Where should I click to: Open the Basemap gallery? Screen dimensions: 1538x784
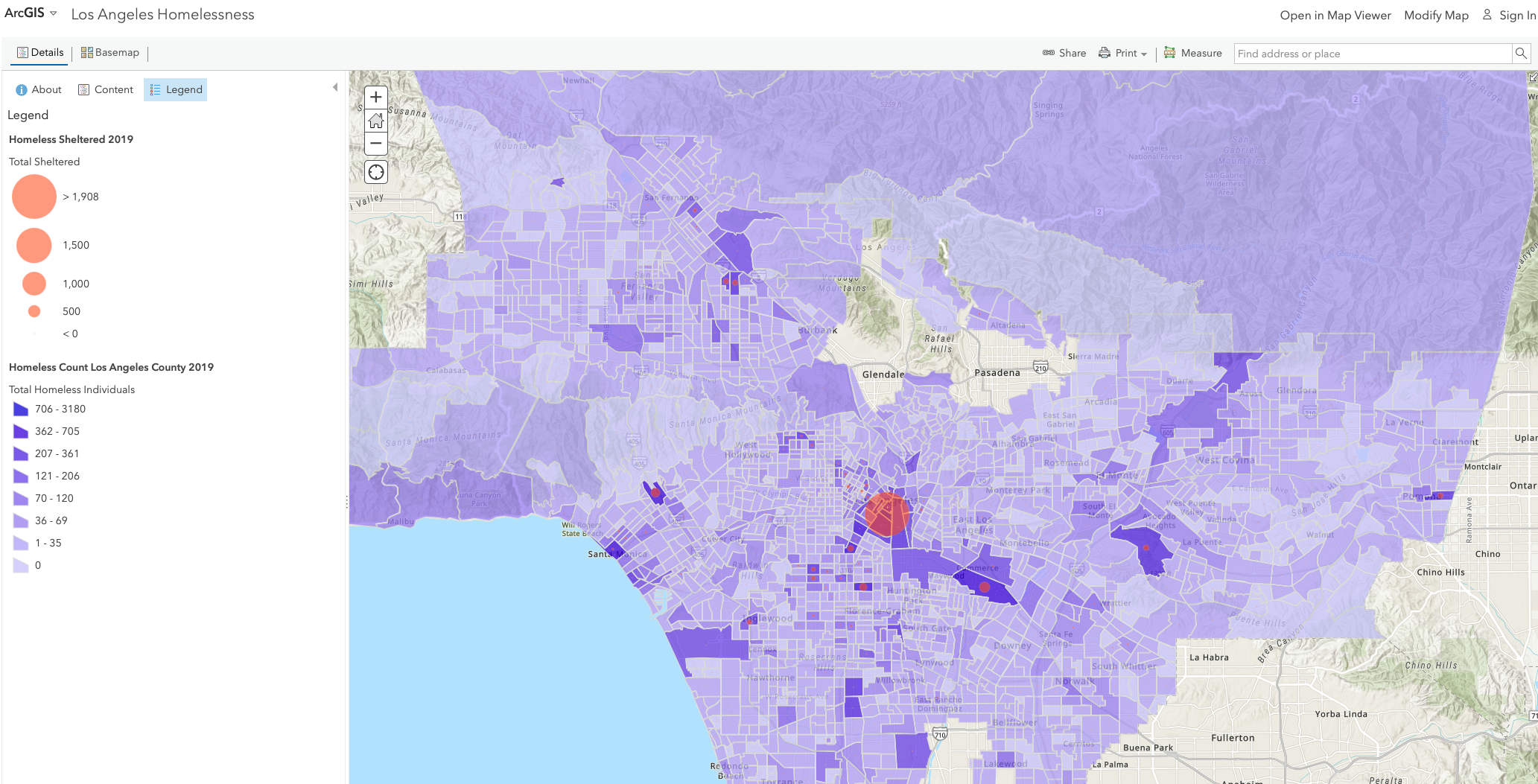click(110, 53)
